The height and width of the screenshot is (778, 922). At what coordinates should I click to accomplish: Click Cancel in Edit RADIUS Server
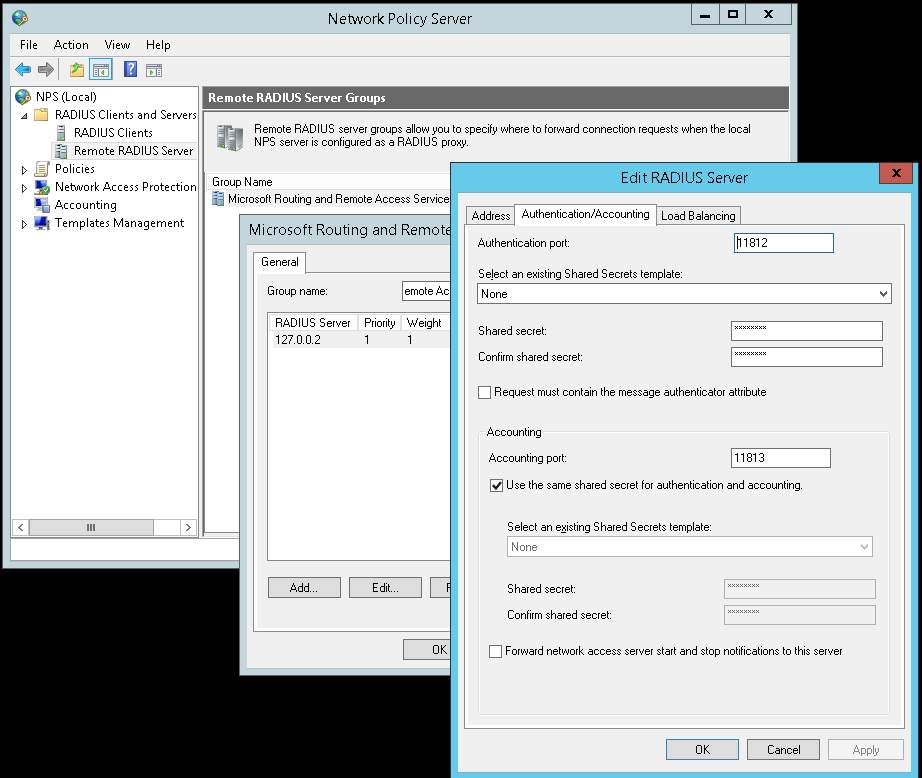pyautogui.click(x=783, y=750)
